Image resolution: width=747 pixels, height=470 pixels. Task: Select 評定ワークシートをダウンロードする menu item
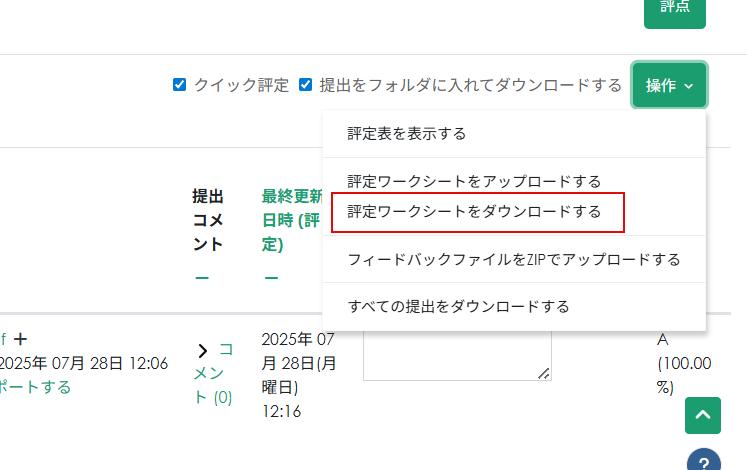[x=474, y=211]
